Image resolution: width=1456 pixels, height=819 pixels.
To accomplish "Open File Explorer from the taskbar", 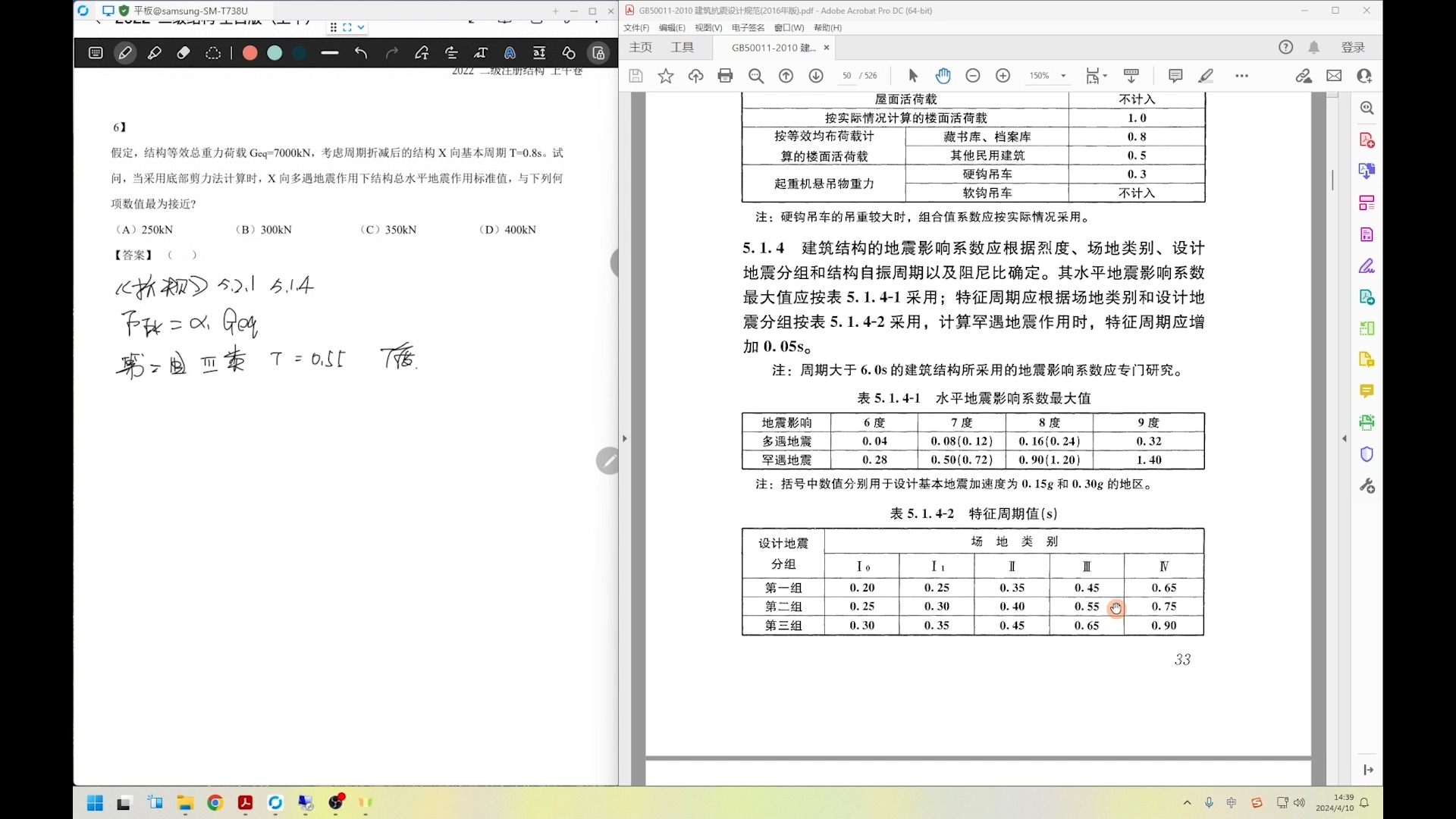I will 185,803.
